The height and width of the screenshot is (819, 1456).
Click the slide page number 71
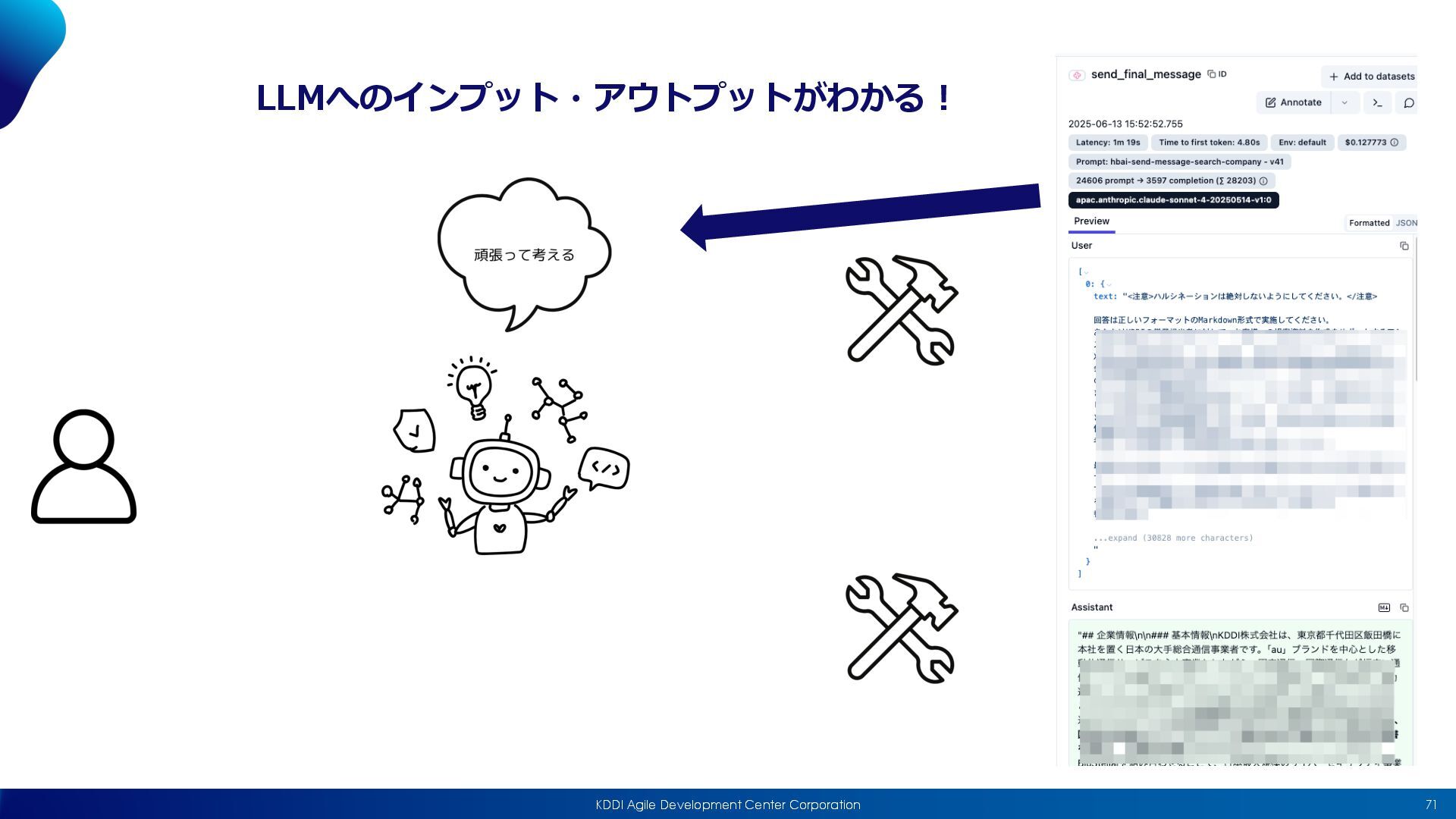click(1431, 805)
